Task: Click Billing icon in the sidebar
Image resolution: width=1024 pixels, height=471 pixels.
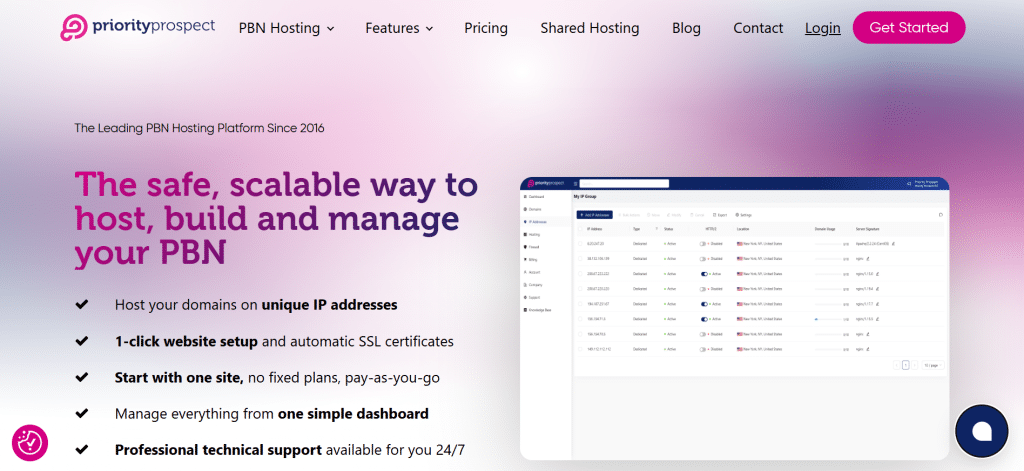Action: (525, 259)
